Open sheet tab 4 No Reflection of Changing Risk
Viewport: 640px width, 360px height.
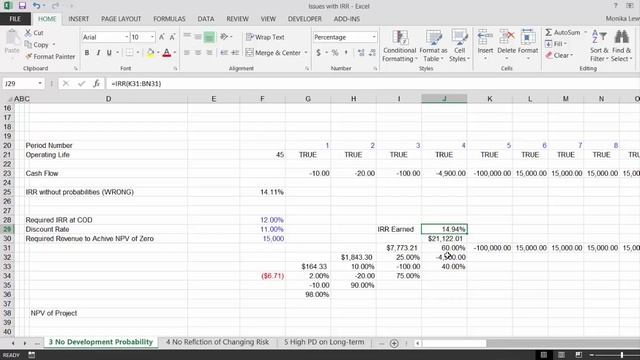point(218,342)
